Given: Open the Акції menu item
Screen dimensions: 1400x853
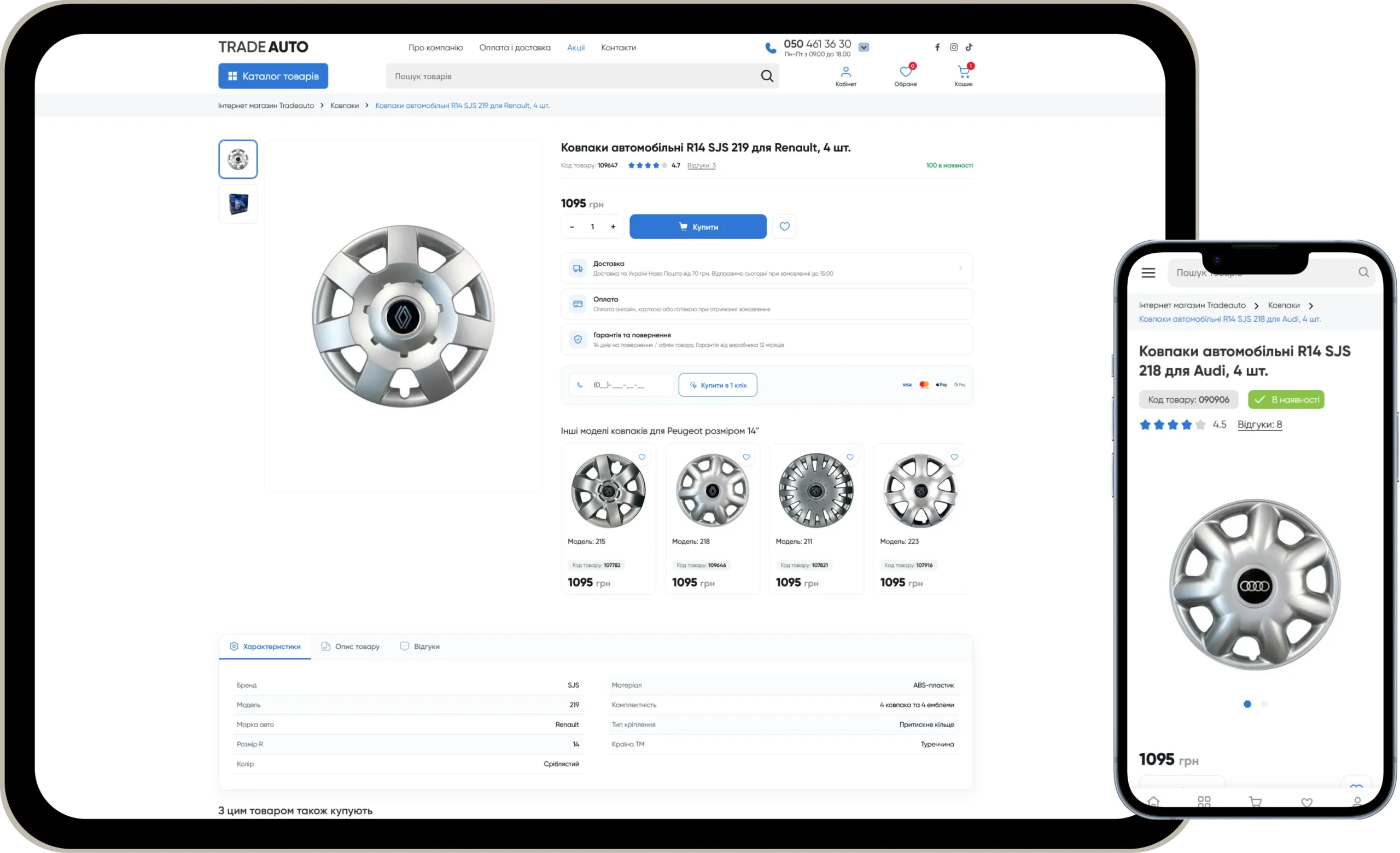Looking at the screenshot, I should 575,48.
